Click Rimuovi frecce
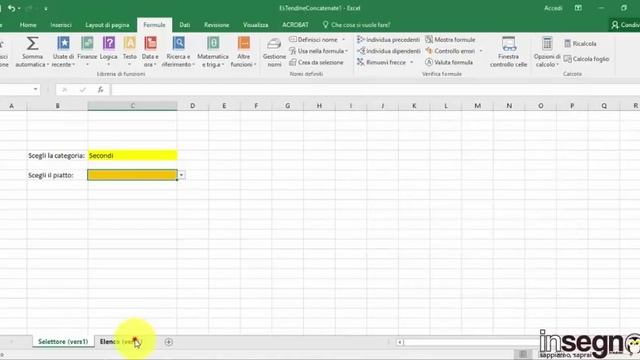This screenshot has height=360, width=640. pos(381,62)
